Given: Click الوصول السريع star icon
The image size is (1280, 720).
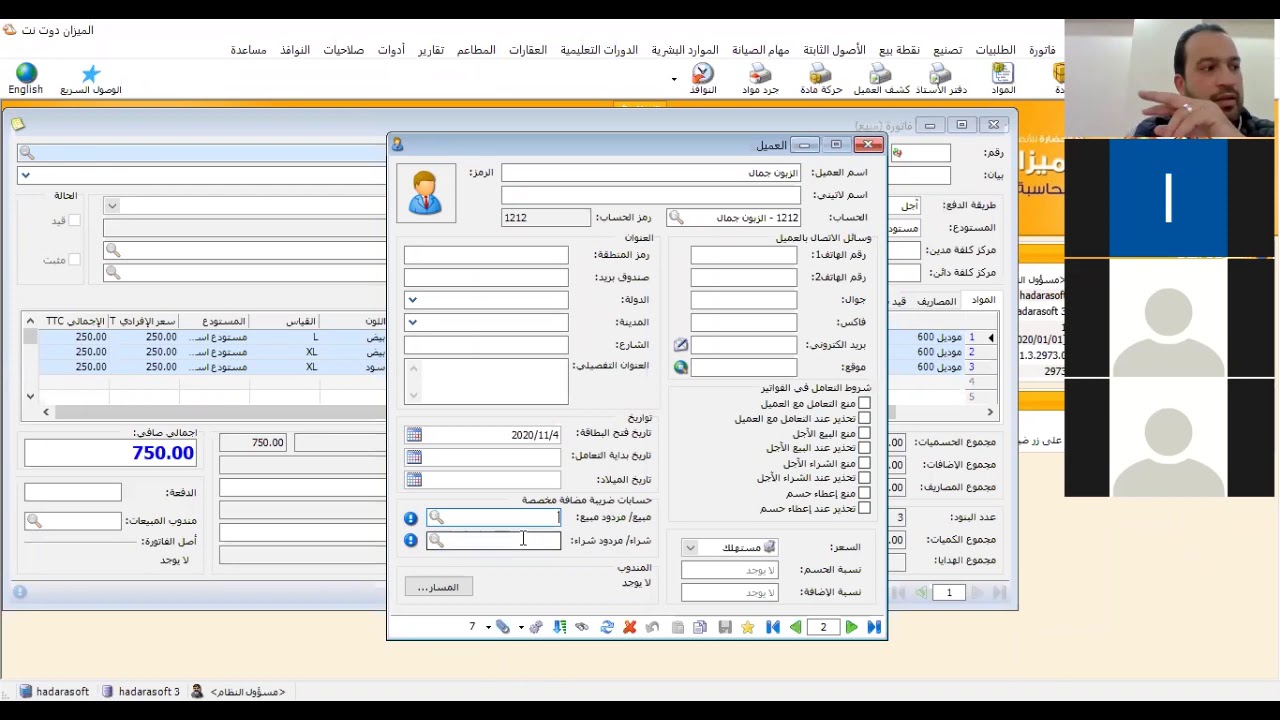Looking at the screenshot, I should point(91,79).
